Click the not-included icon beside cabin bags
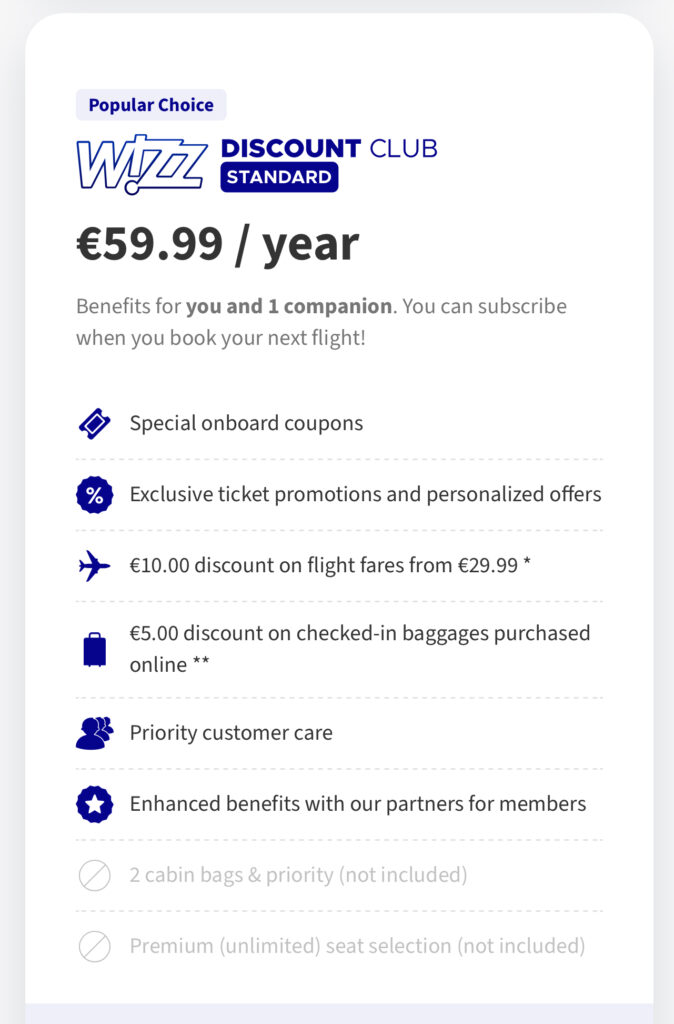 [95, 875]
